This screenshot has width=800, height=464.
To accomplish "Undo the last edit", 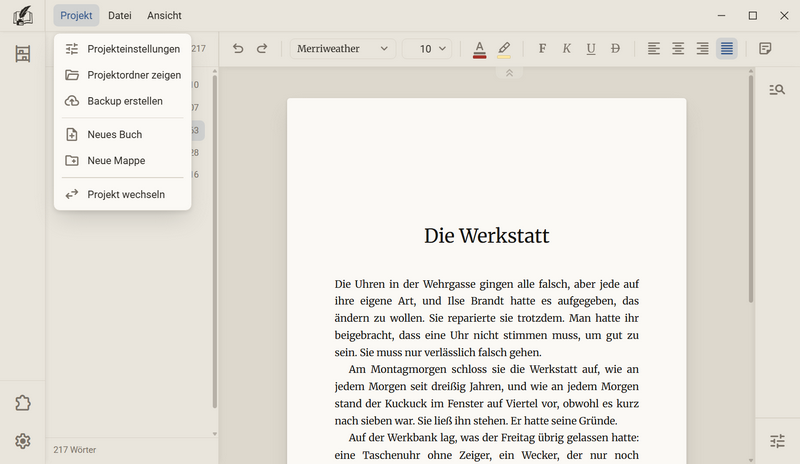I will [x=238, y=48].
